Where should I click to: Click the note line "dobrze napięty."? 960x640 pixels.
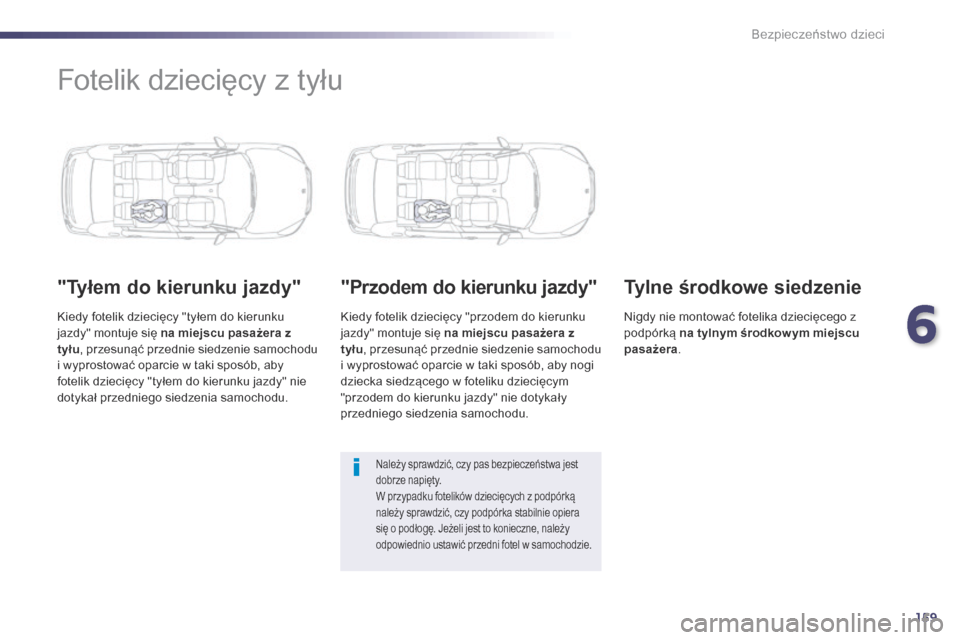(408, 480)
